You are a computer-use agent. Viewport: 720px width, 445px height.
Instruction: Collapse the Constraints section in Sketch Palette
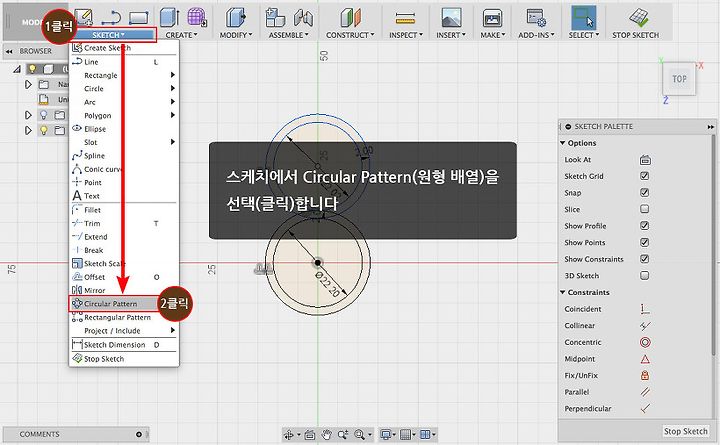pos(562,292)
